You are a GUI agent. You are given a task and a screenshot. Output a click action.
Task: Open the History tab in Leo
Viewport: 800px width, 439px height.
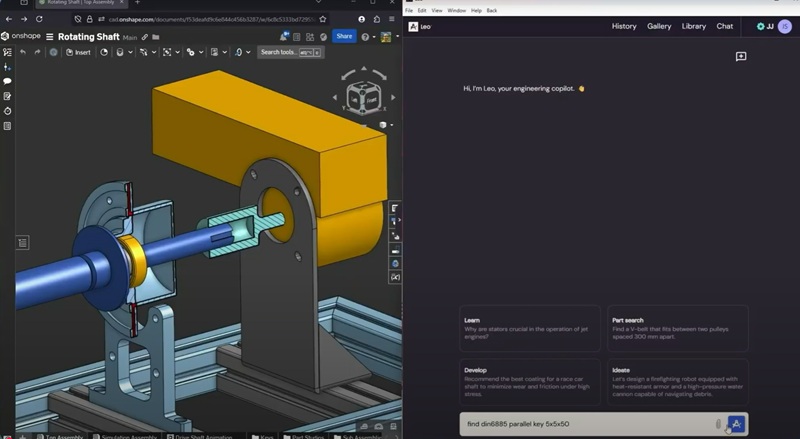624,26
